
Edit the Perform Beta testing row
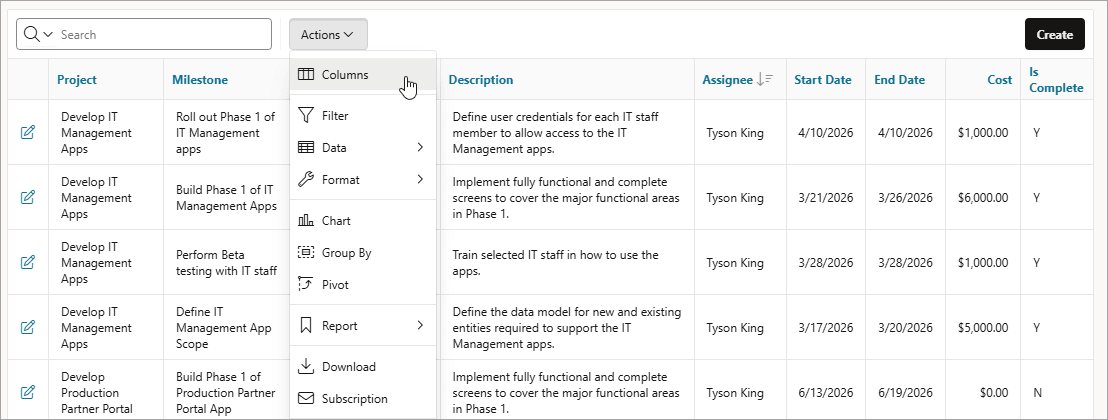click(x=28, y=262)
